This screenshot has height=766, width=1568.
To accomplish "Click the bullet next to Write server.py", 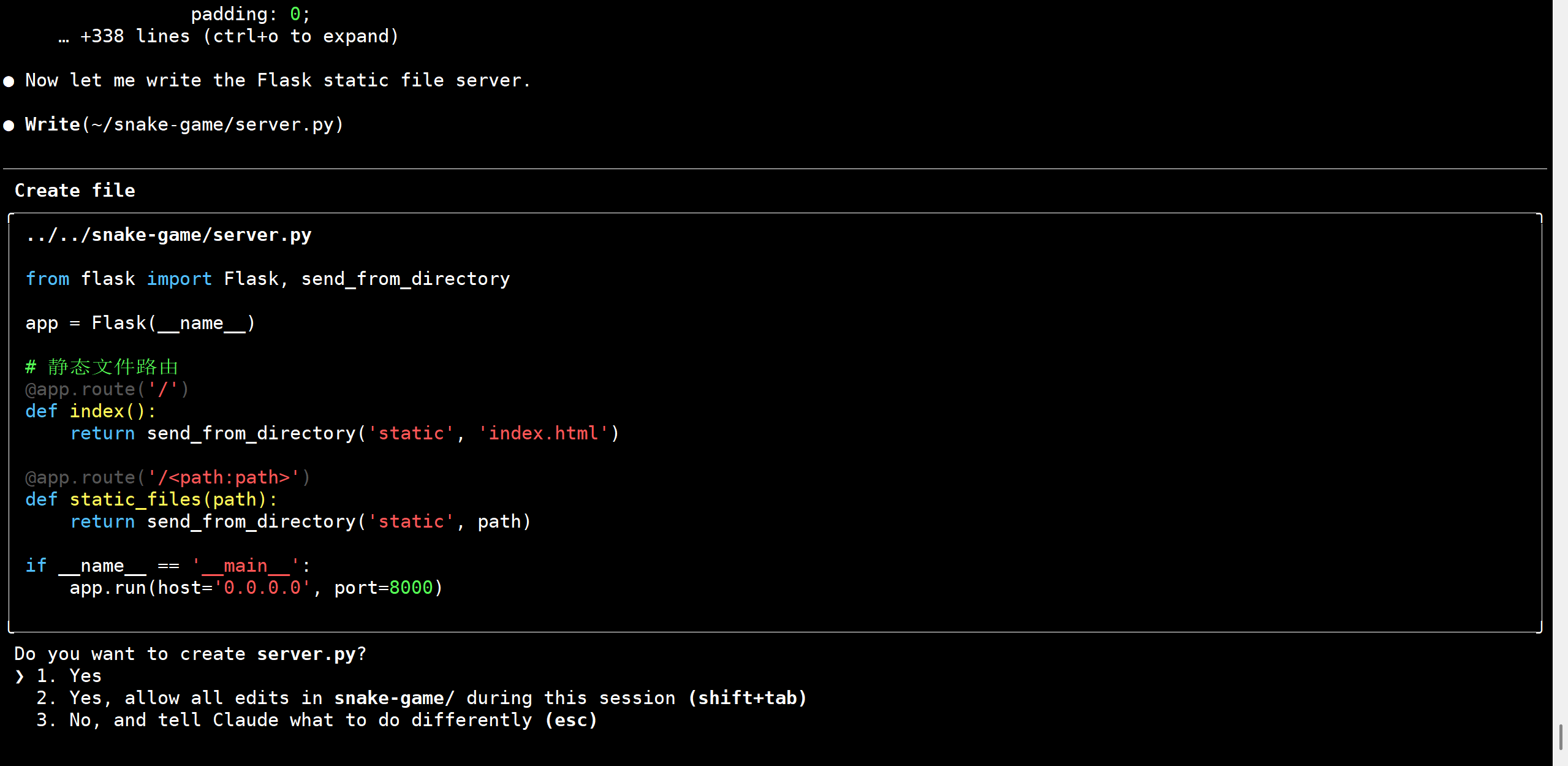I will (9, 125).
